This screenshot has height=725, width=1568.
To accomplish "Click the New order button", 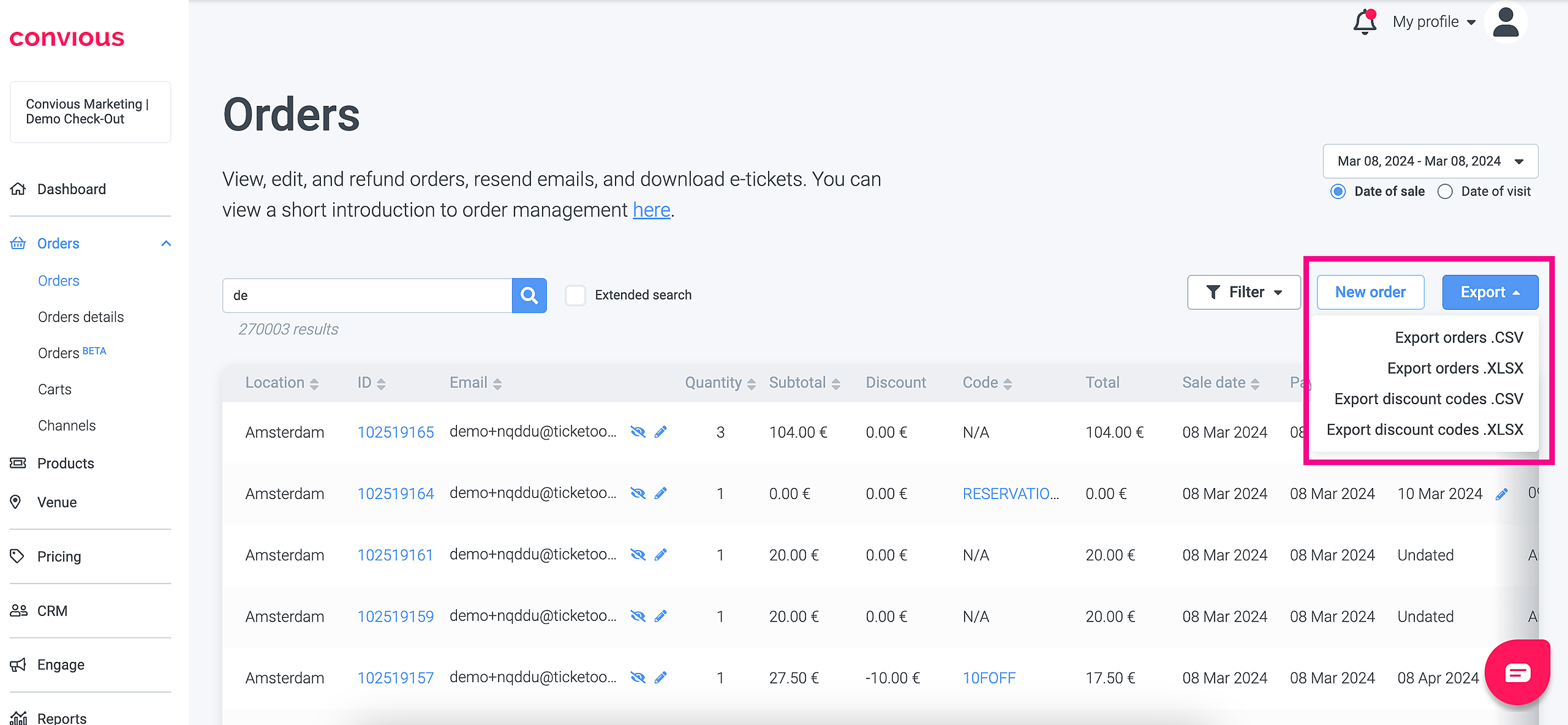I will [1370, 292].
